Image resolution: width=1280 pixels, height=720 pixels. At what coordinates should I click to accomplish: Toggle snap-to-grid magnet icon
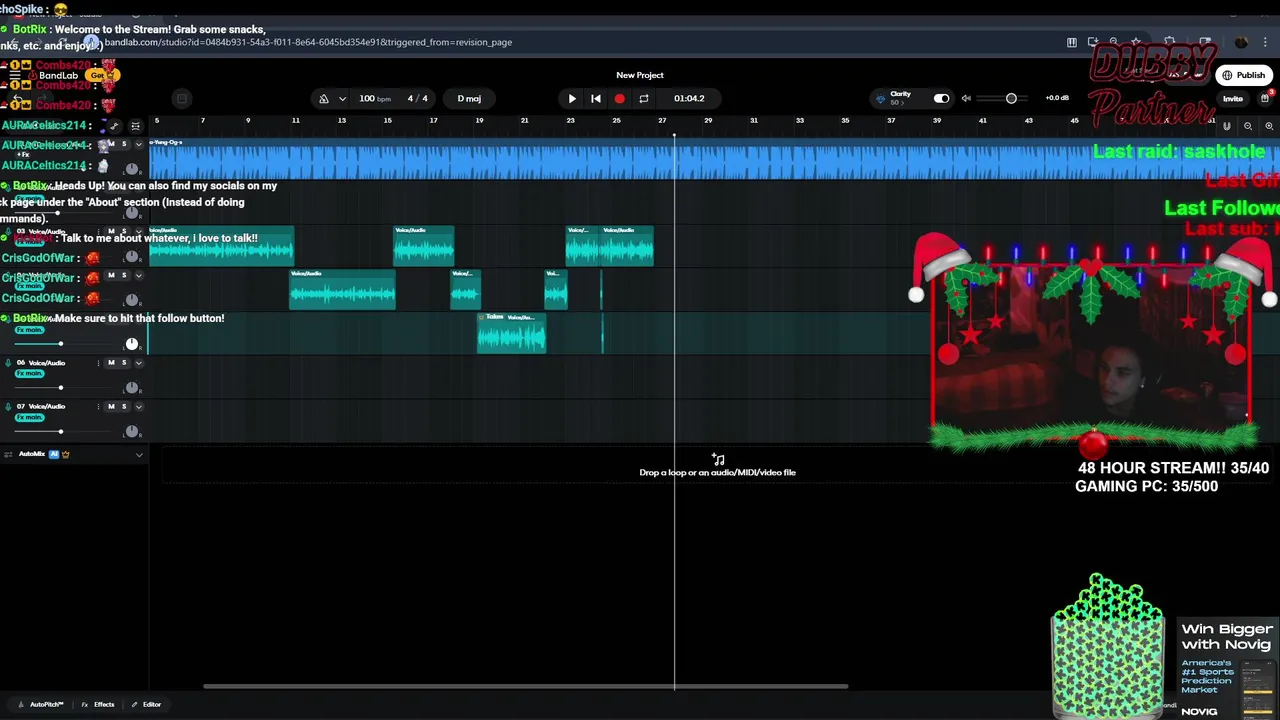tap(1227, 126)
